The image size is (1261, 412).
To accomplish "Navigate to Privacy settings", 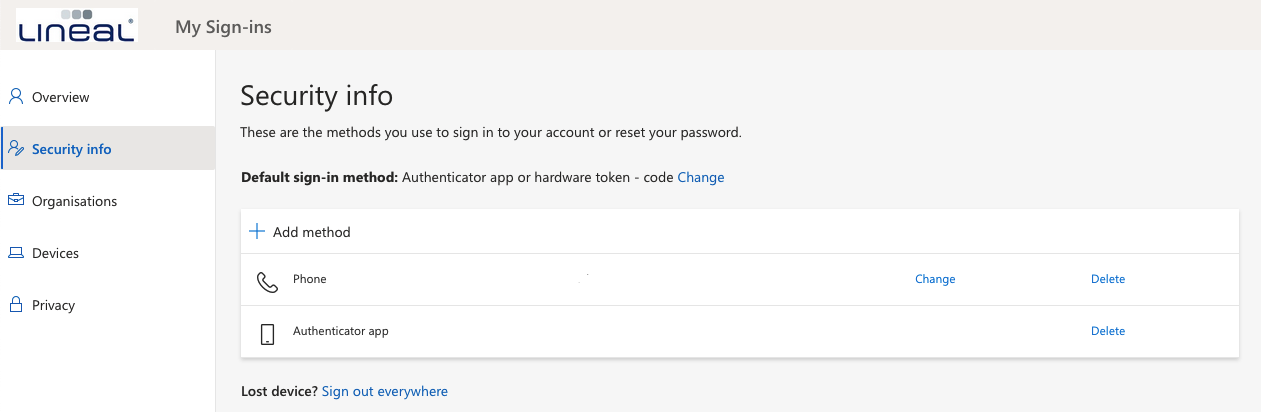I will (x=53, y=305).
